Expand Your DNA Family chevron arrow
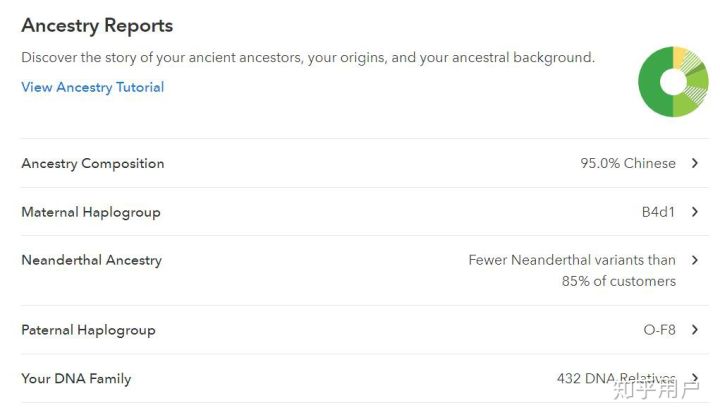Viewport: 720px width, 415px height. click(x=695, y=379)
